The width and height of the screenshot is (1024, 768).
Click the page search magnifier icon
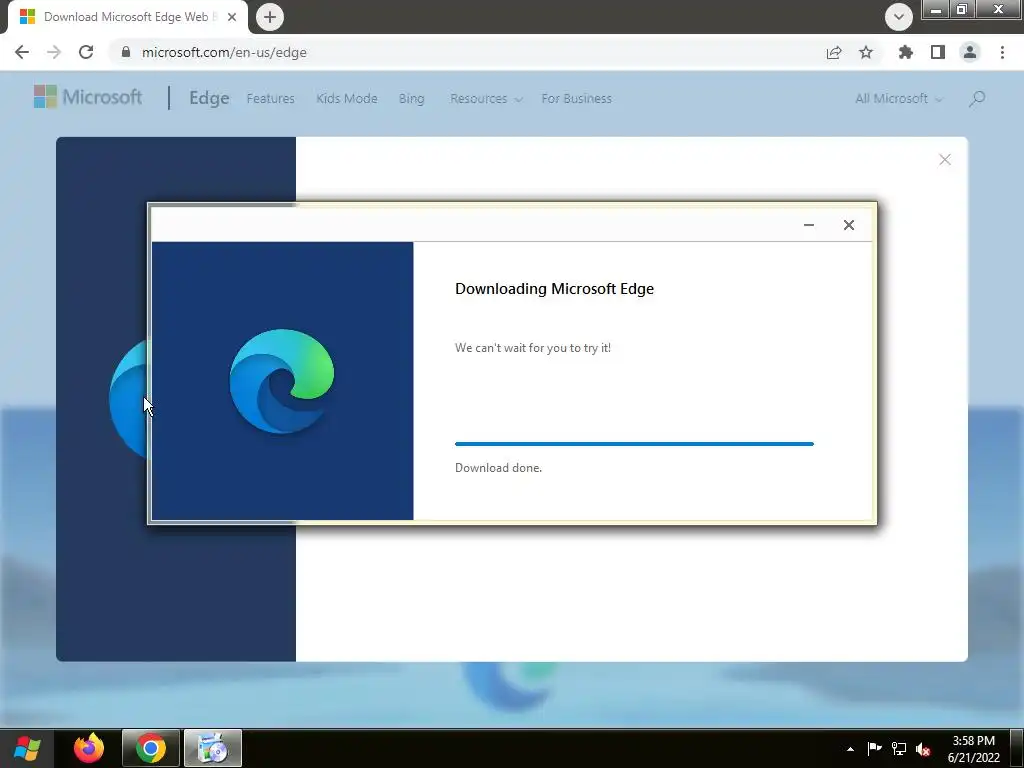tap(977, 99)
